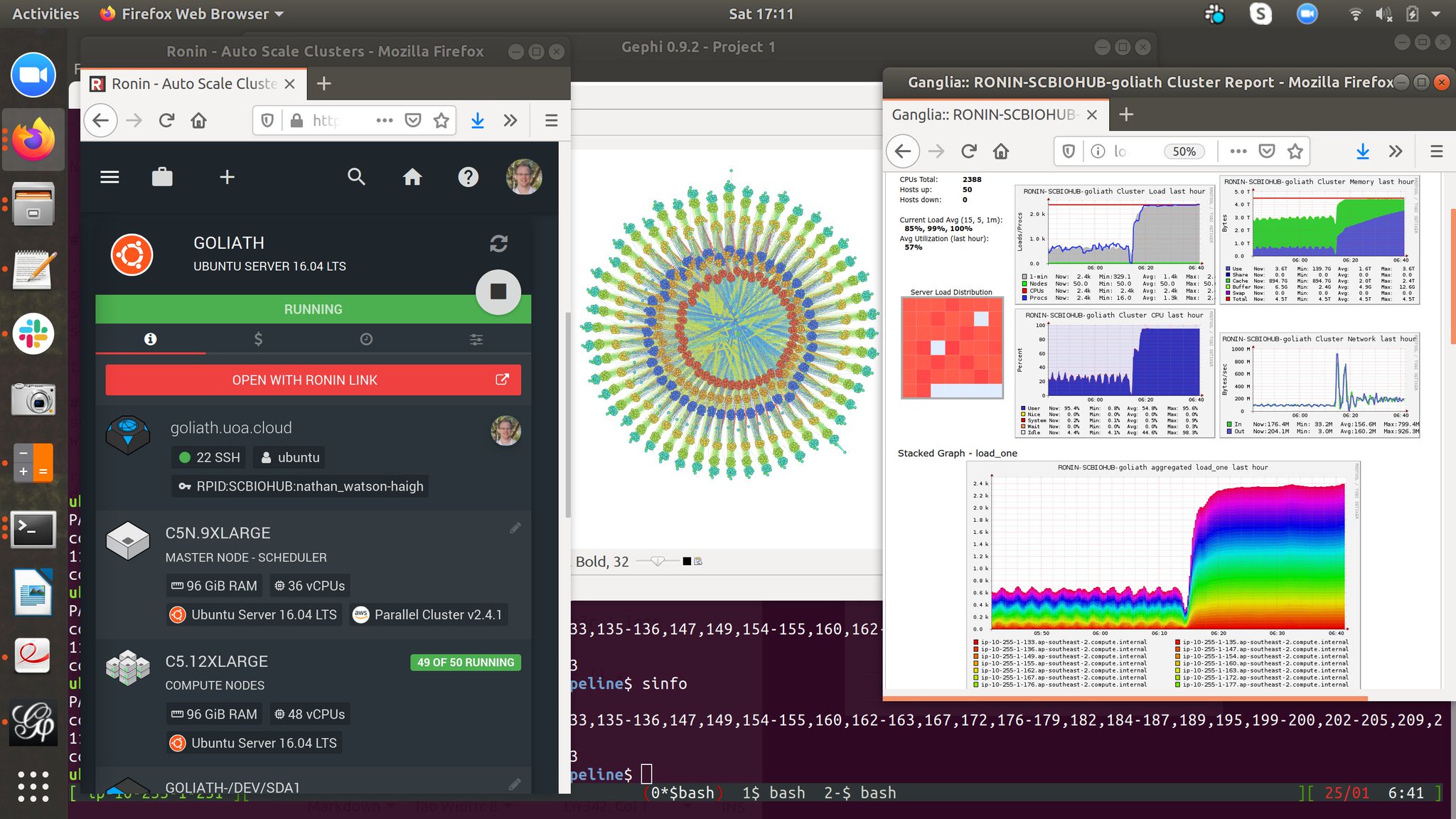The image size is (1456, 819).
Task: Click the briefcase projects icon in Ronin
Action: 162,177
